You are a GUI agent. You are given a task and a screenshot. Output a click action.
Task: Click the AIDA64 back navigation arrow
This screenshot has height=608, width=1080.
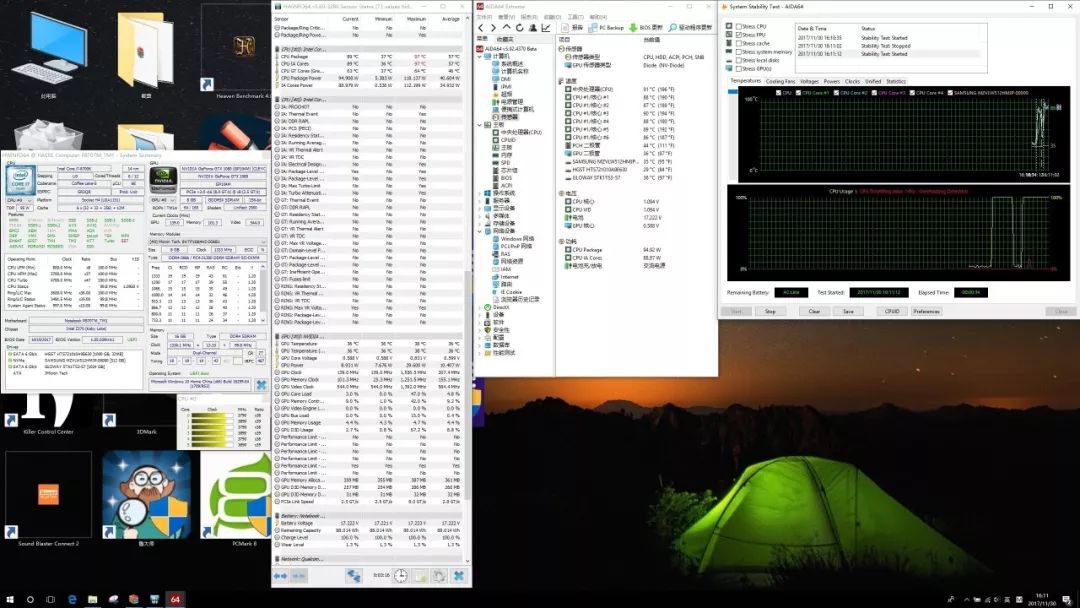(x=479, y=27)
